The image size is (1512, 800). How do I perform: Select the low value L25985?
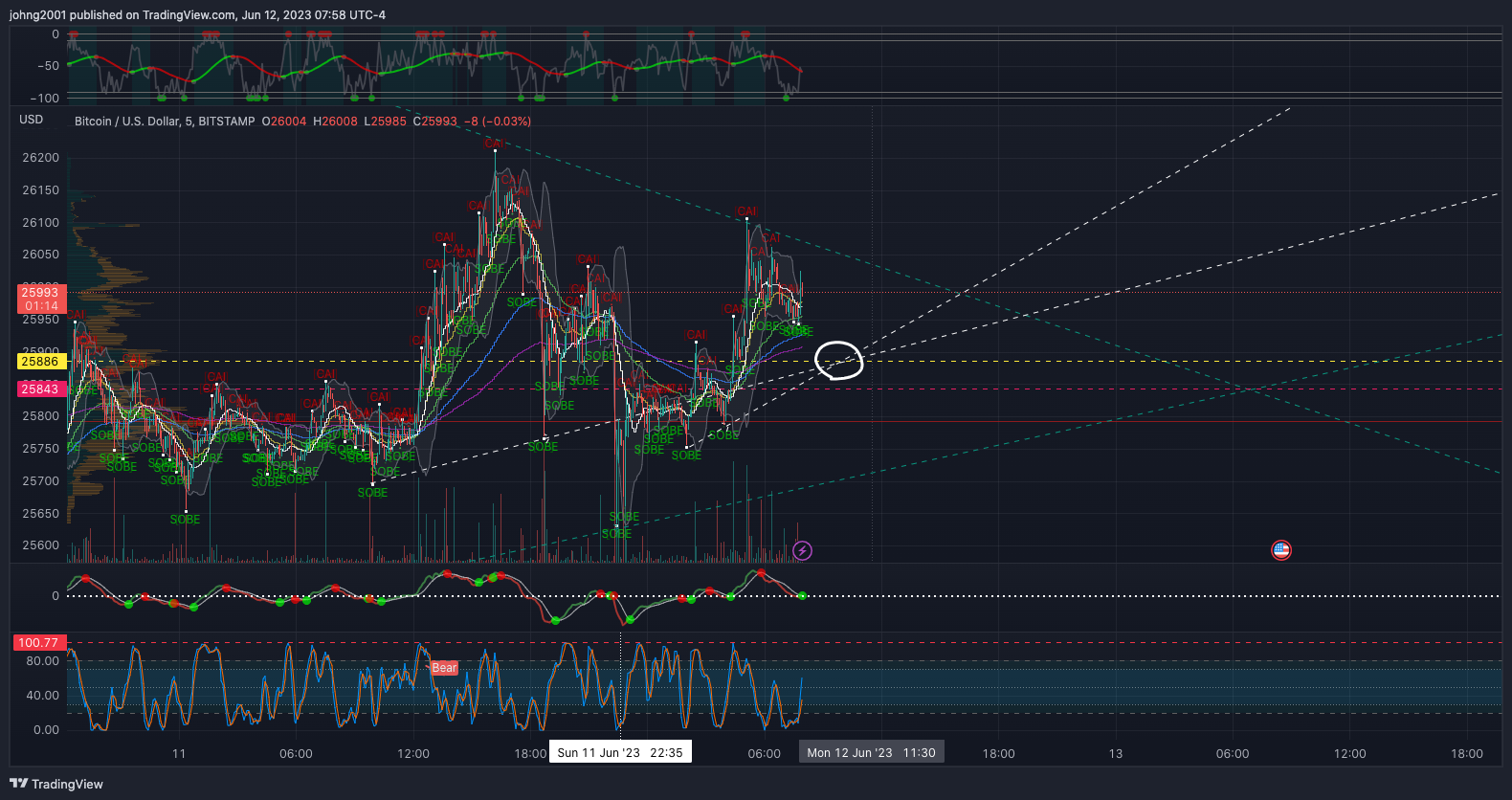[386, 122]
